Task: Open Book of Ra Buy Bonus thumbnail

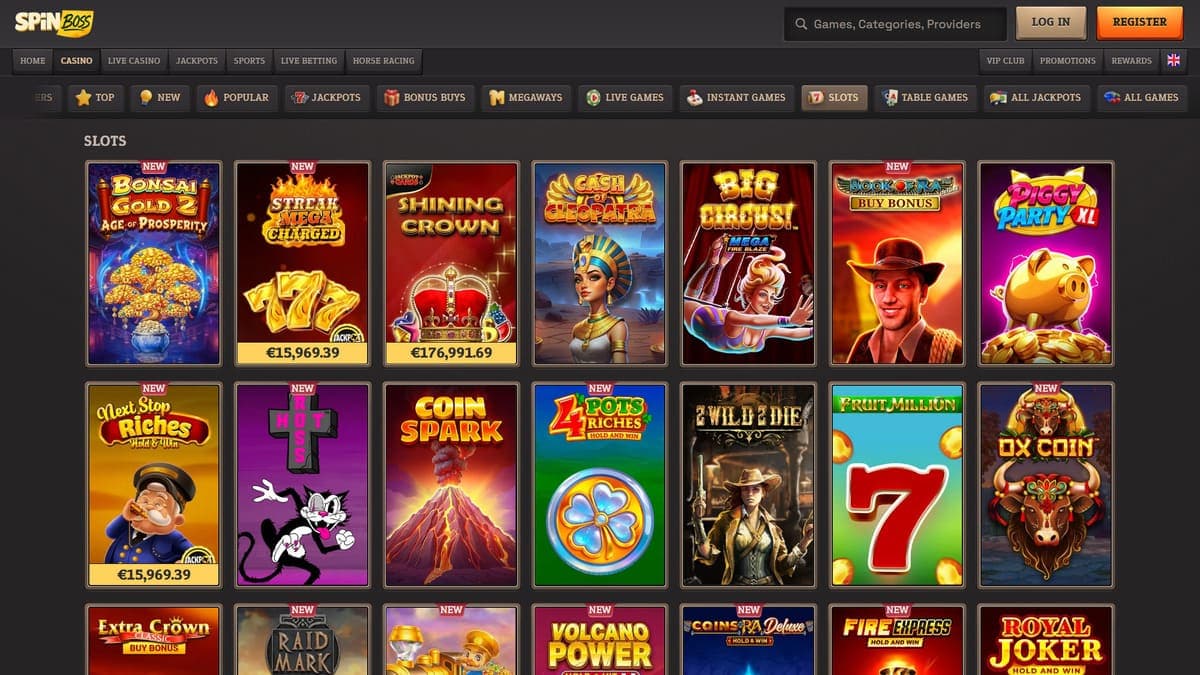Action: click(x=897, y=264)
